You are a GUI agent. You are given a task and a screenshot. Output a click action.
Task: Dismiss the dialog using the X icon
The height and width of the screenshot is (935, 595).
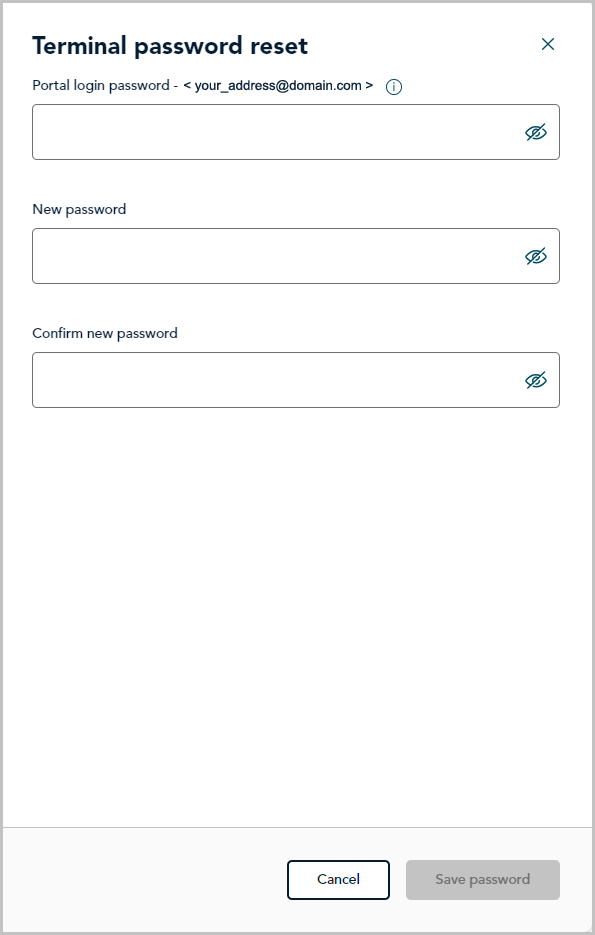[x=547, y=44]
